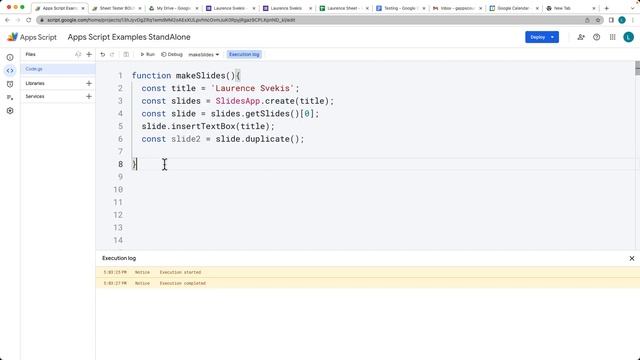Click the Apps Script Examples StandAlone project title
This screenshot has width=640, height=360.
click(x=129, y=37)
